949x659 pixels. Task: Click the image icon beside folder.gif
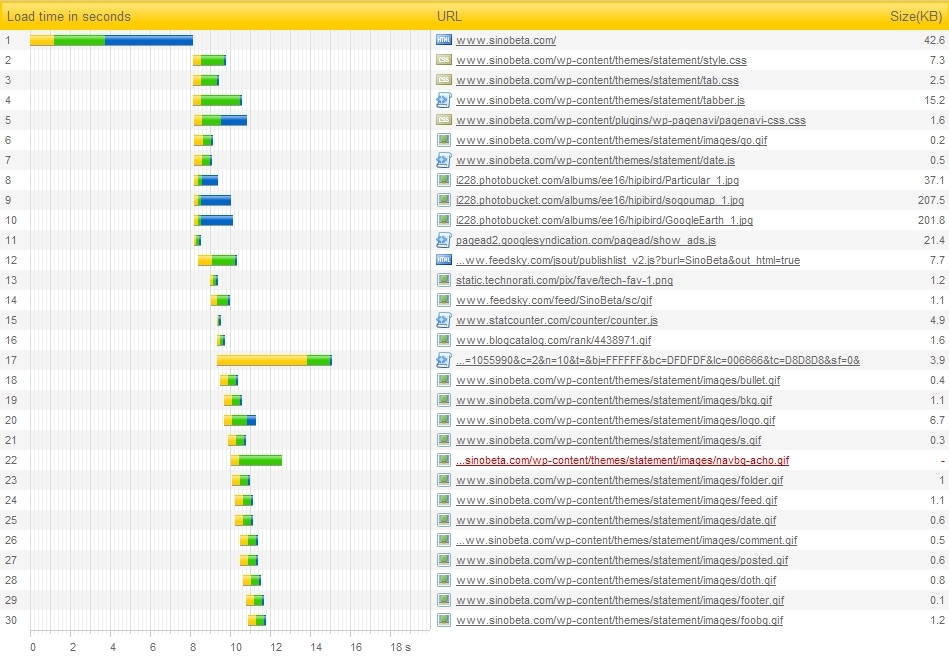(x=444, y=479)
